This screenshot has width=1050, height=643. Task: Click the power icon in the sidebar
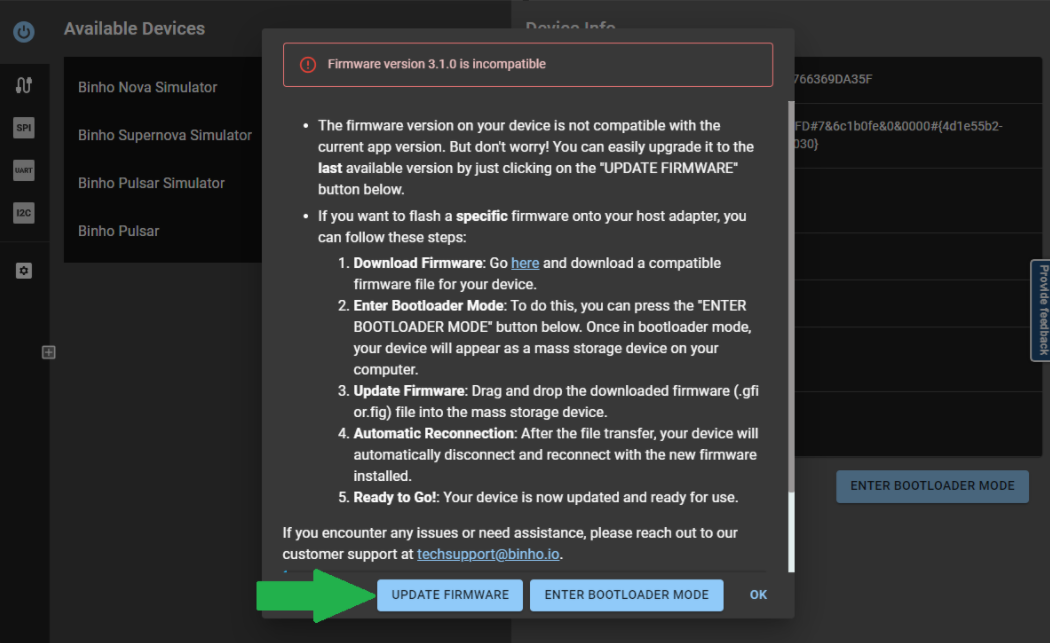(24, 31)
